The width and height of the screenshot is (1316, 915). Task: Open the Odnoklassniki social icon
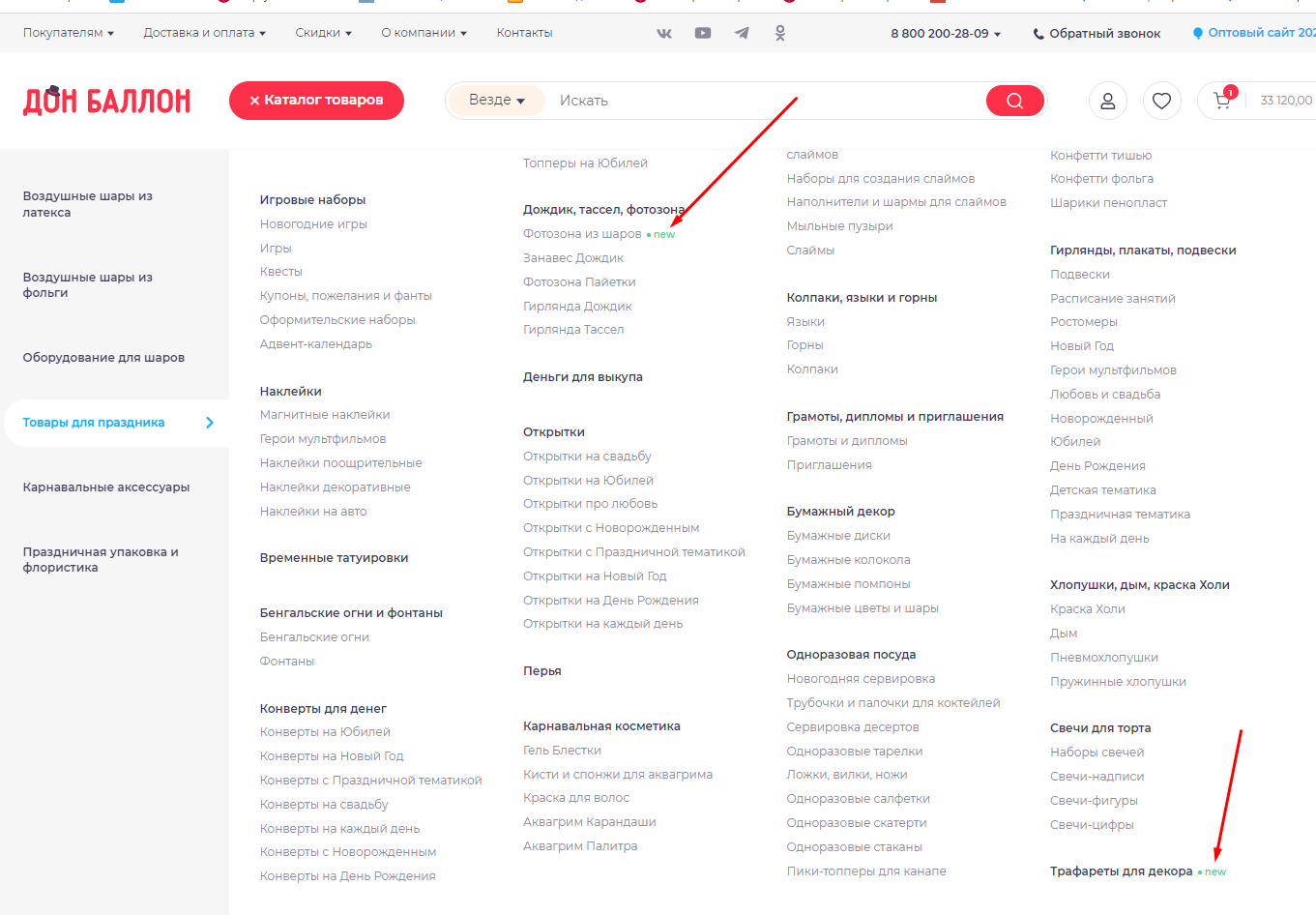tap(780, 33)
